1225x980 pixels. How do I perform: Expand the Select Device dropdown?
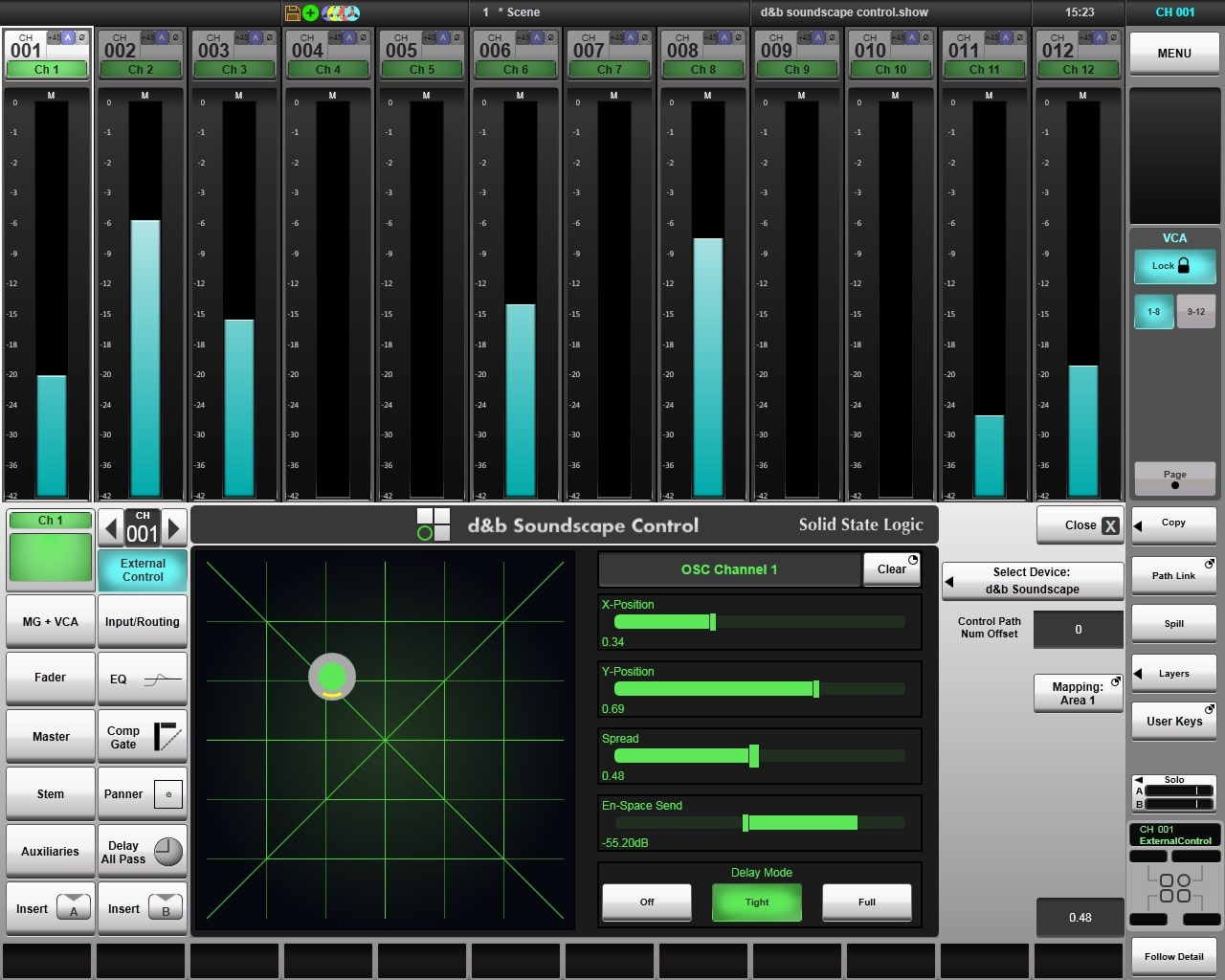(1032, 581)
